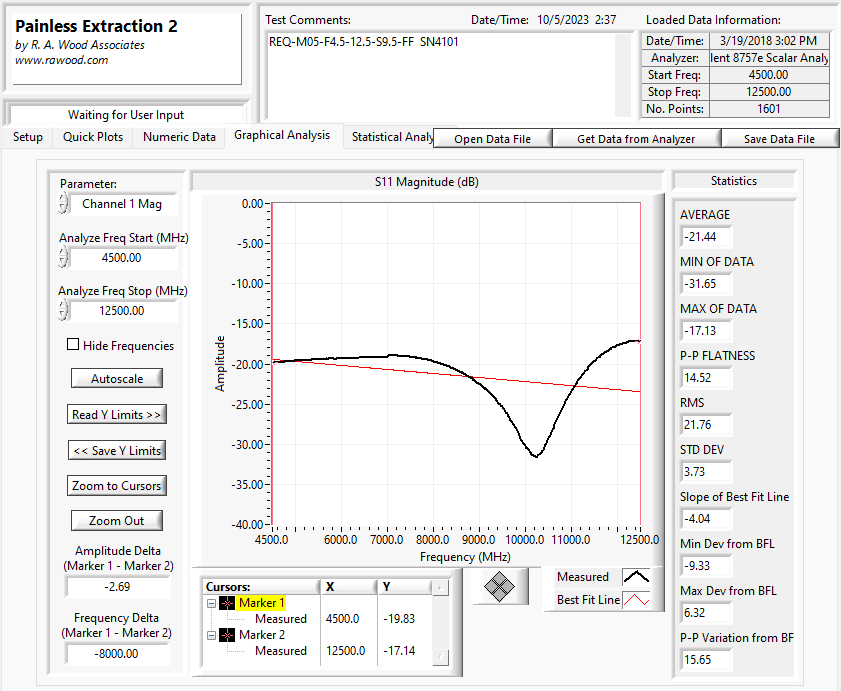Click the Amplitude Delta value -2.69
Viewport: 841px width, 691px height.
pos(117,586)
